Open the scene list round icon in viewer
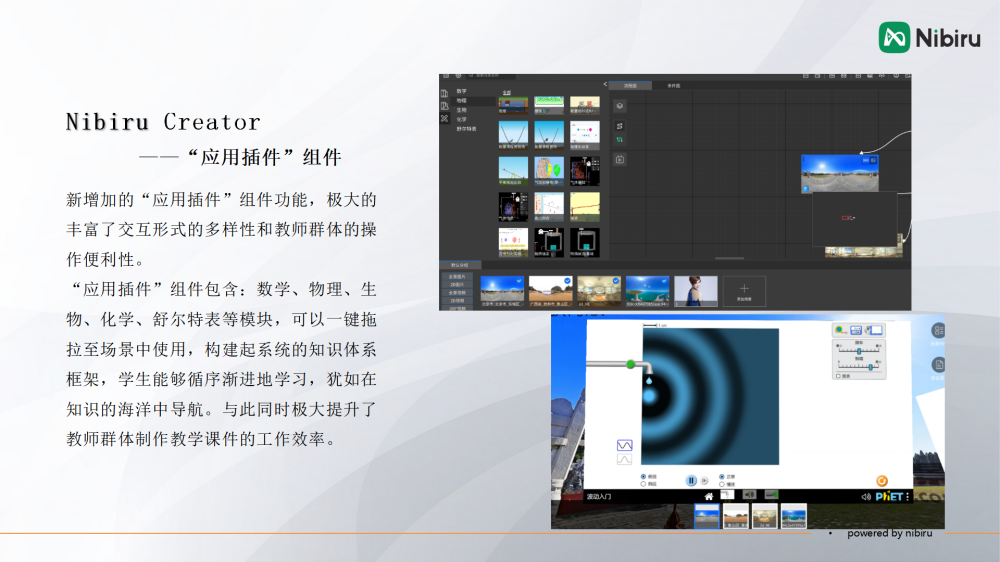Viewport: 1000px width, 562px height. click(x=938, y=330)
